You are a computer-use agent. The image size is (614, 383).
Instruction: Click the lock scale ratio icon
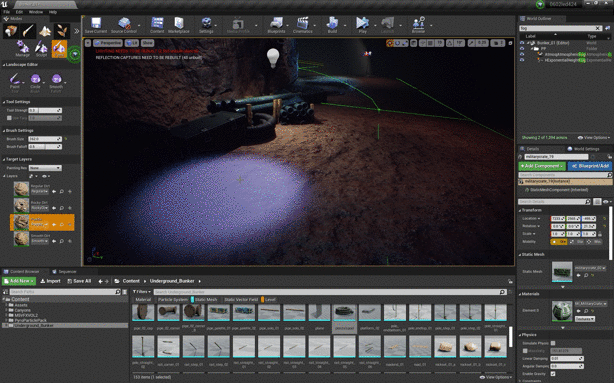click(x=600, y=234)
